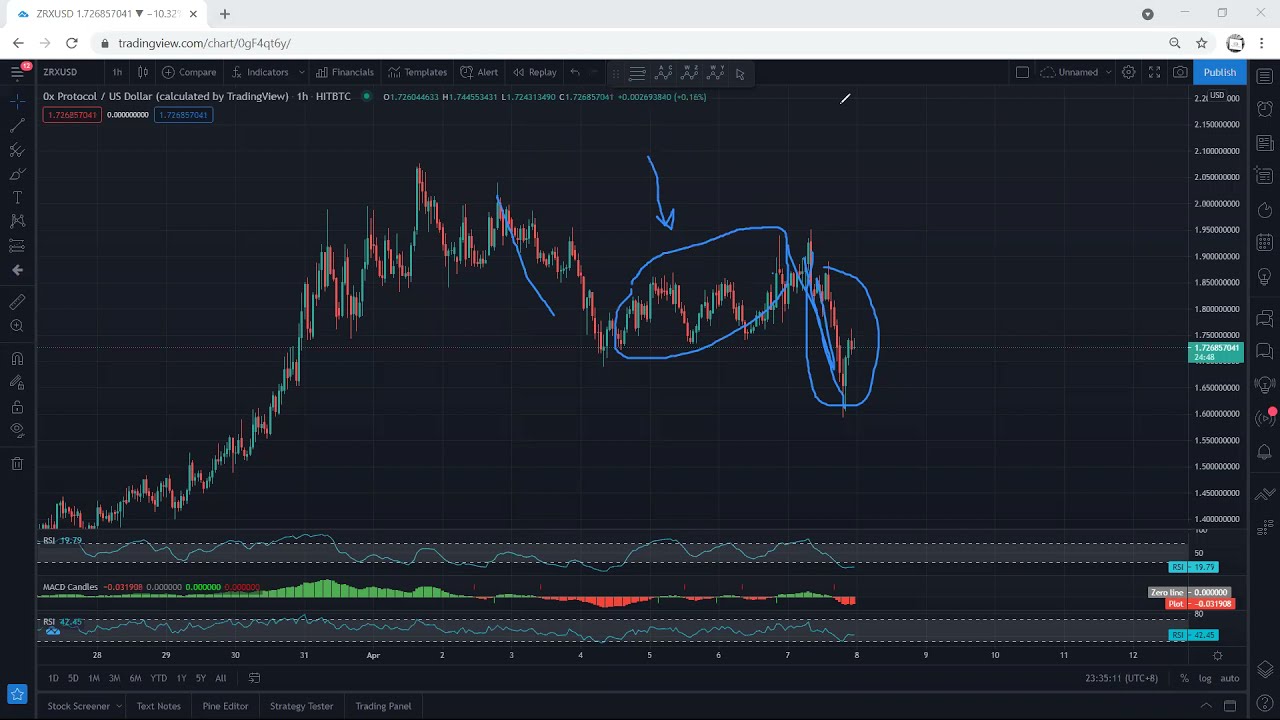1280x720 pixels.
Task: Enter fullscreen mode
Action: (x=1154, y=72)
